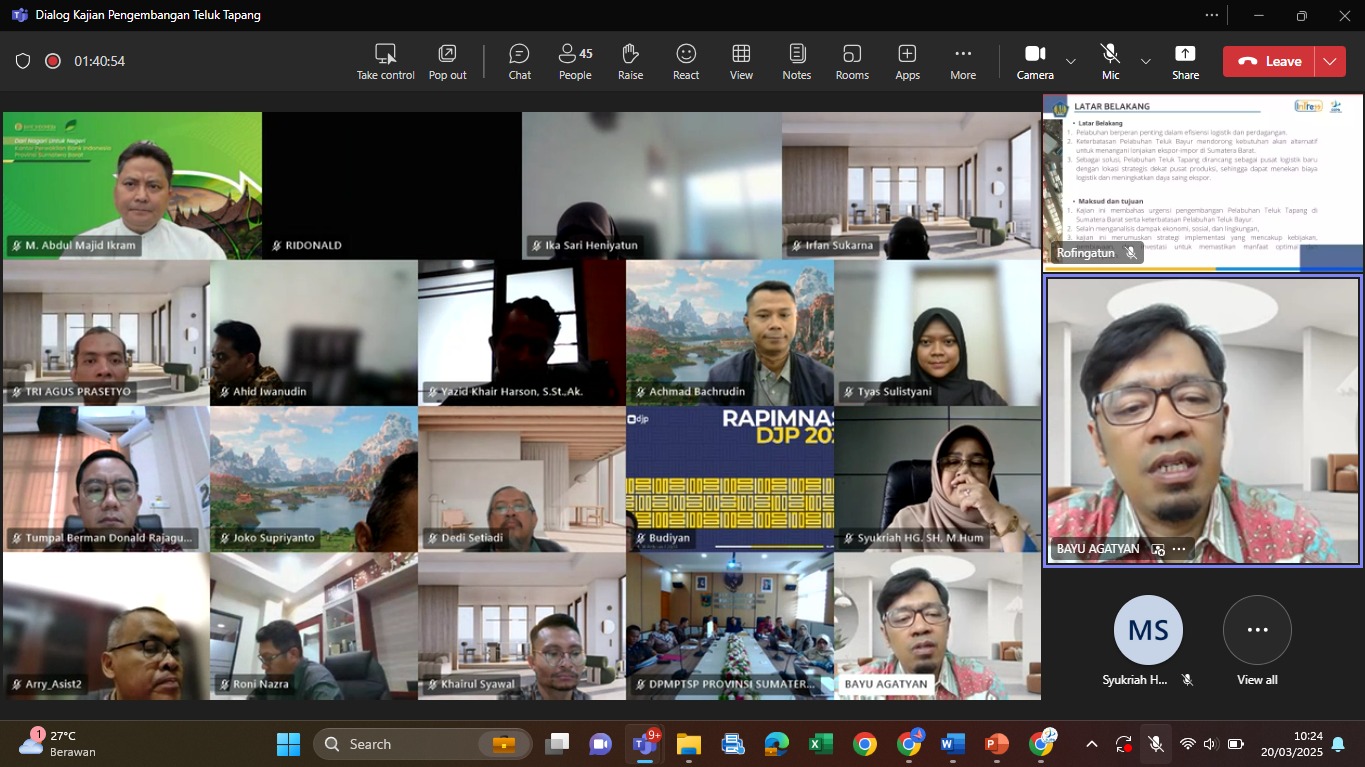
Task: Select Arry_Asist2's video tile
Action: (x=106, y=626)
